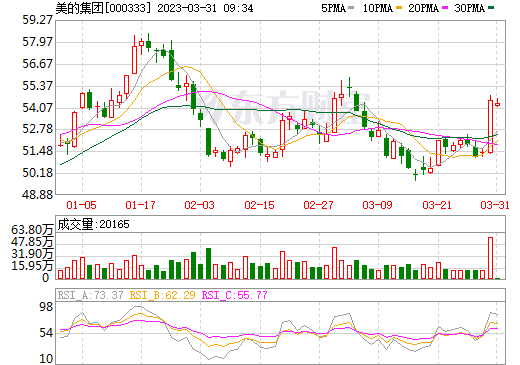
Task: Click the 98 value on RSI axis
Action: click(x=46, y=307)
